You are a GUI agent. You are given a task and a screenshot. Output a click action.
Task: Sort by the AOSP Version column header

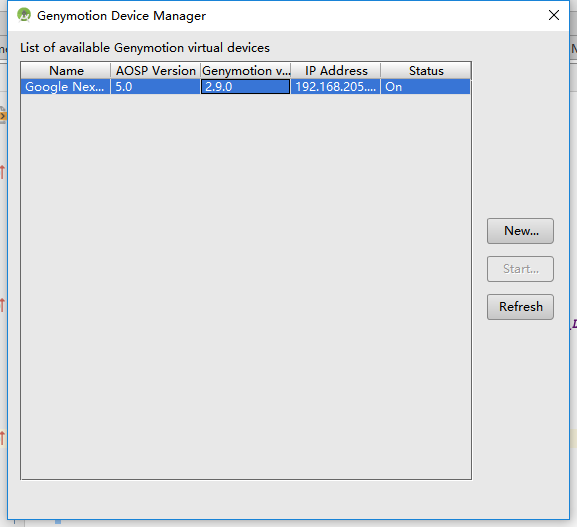[156, 71]
